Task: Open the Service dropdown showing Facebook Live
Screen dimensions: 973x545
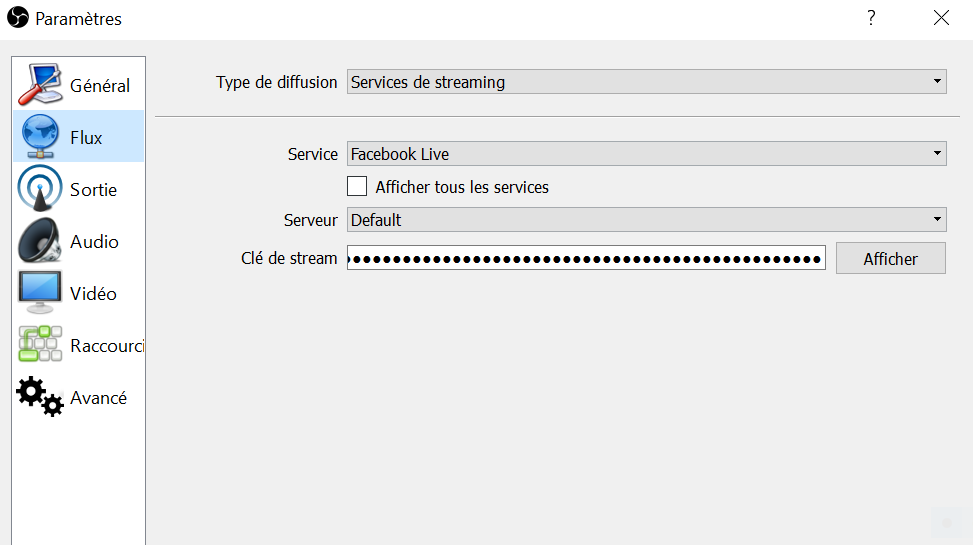Action: point(647,153)
